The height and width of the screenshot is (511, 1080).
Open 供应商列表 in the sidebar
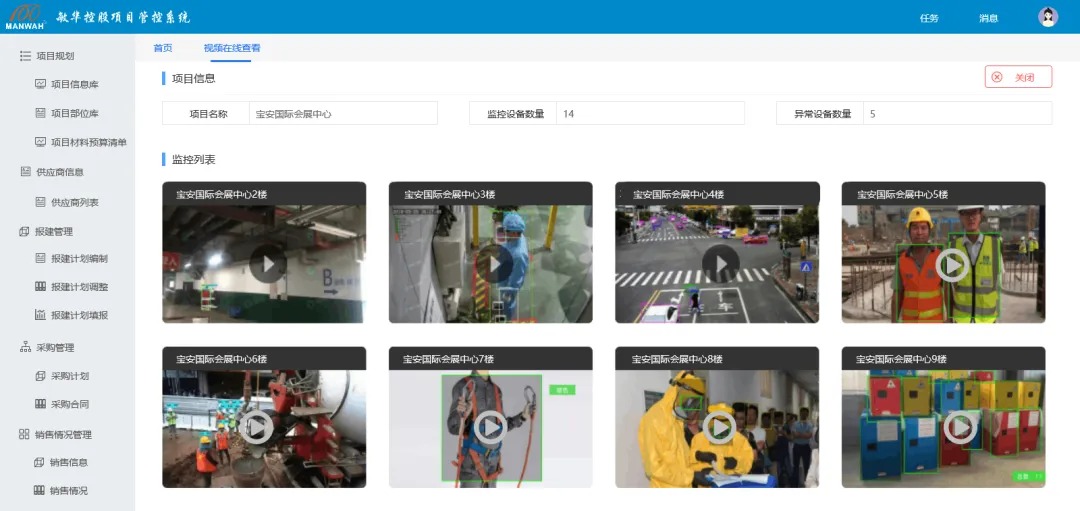point(74,203)
